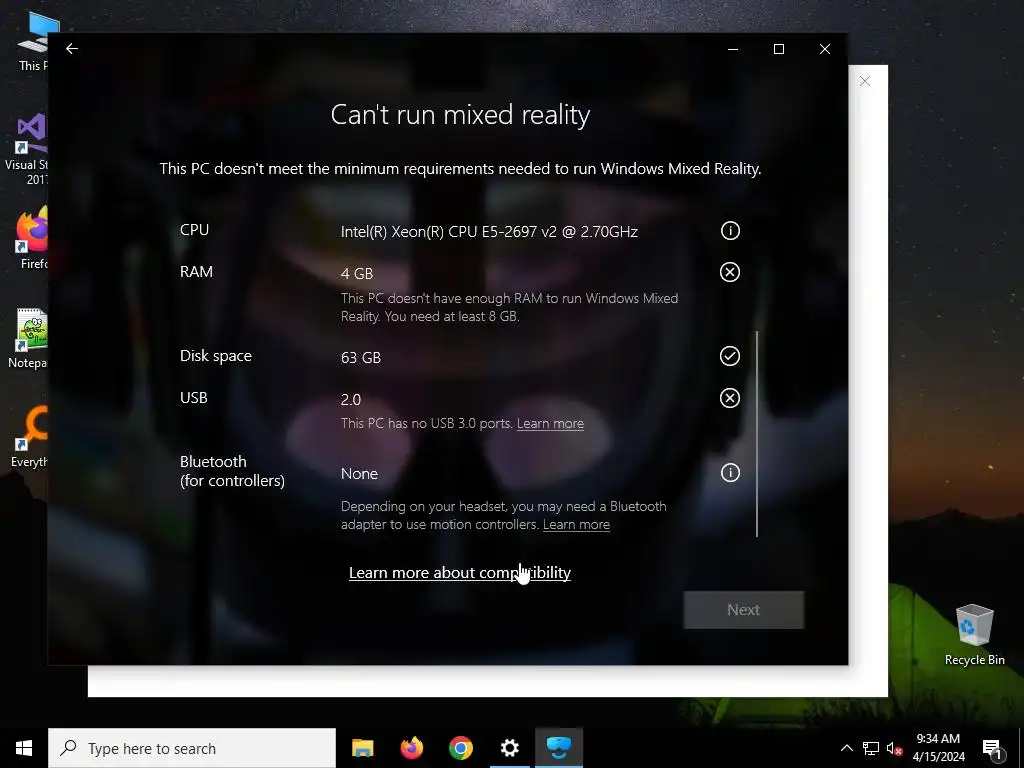Click the USB failed status icon
The image size is (1024, 768).
(x=730, y=398)
